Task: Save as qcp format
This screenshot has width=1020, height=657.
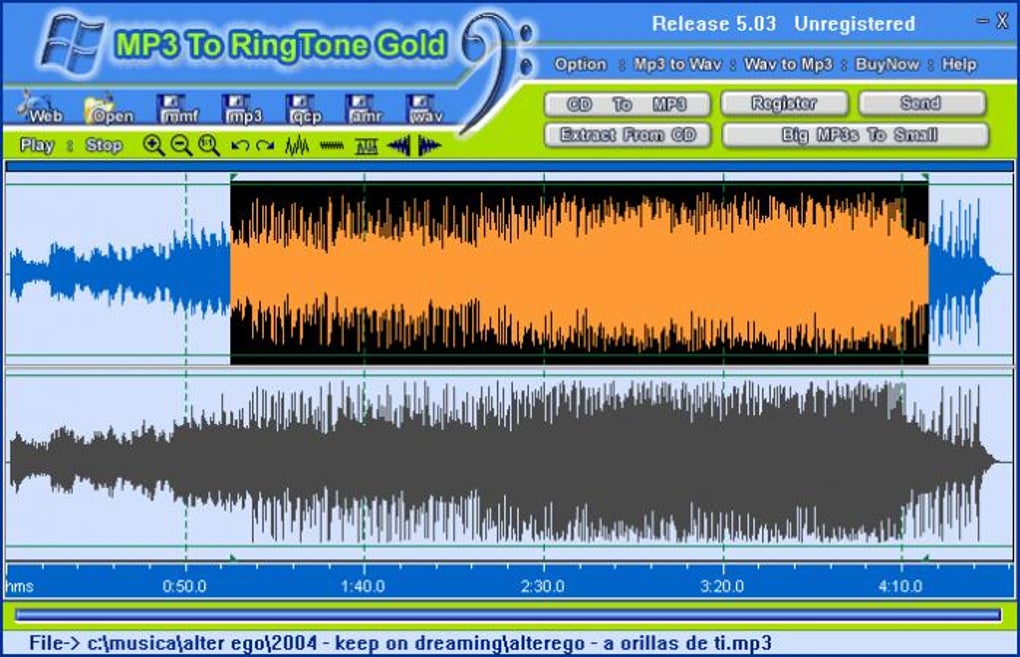Action: point(304,109)
